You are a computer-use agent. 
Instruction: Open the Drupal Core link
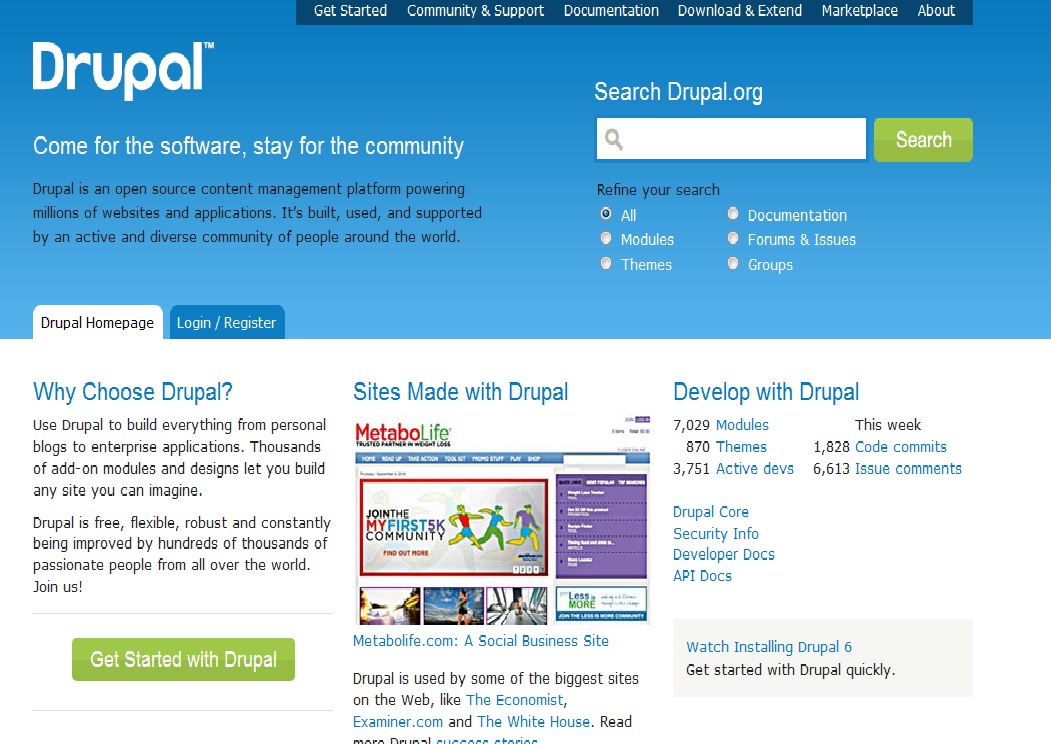(710, 511)
